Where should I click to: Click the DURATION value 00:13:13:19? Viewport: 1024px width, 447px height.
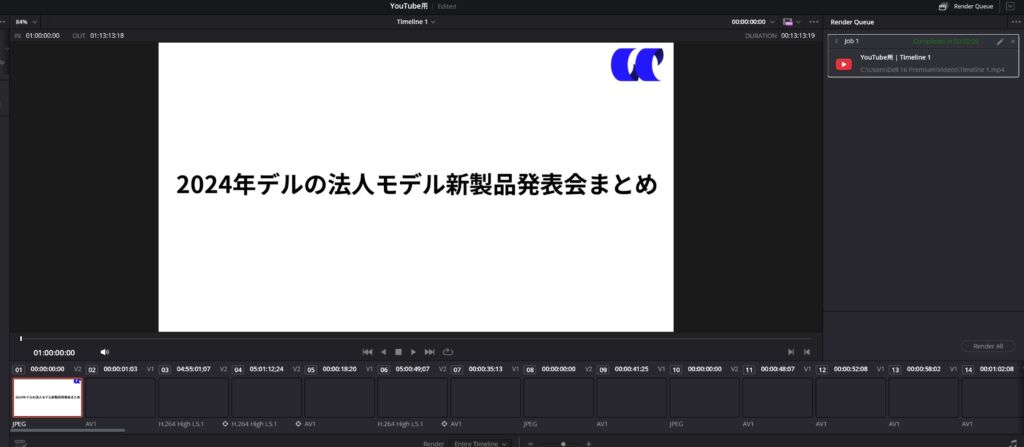[798, 36]
